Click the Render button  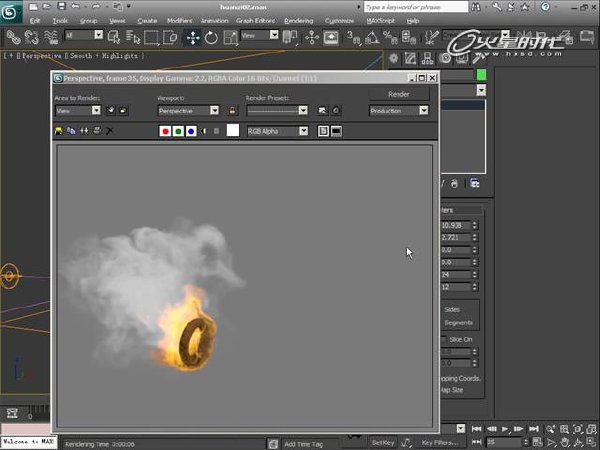(399, 94)
